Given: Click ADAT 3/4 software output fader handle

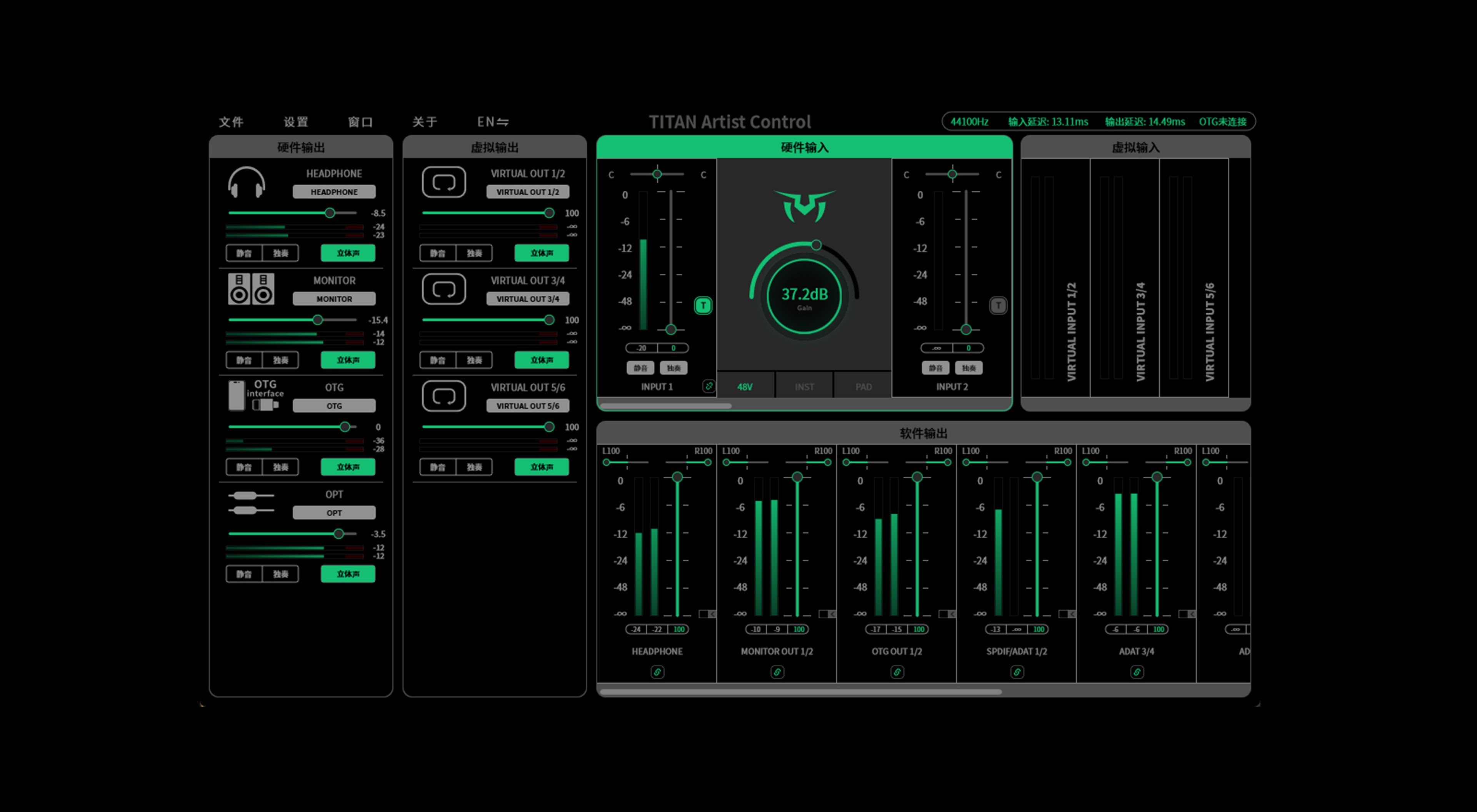Looking at the screenshot, I should [x=1157, y=477].
